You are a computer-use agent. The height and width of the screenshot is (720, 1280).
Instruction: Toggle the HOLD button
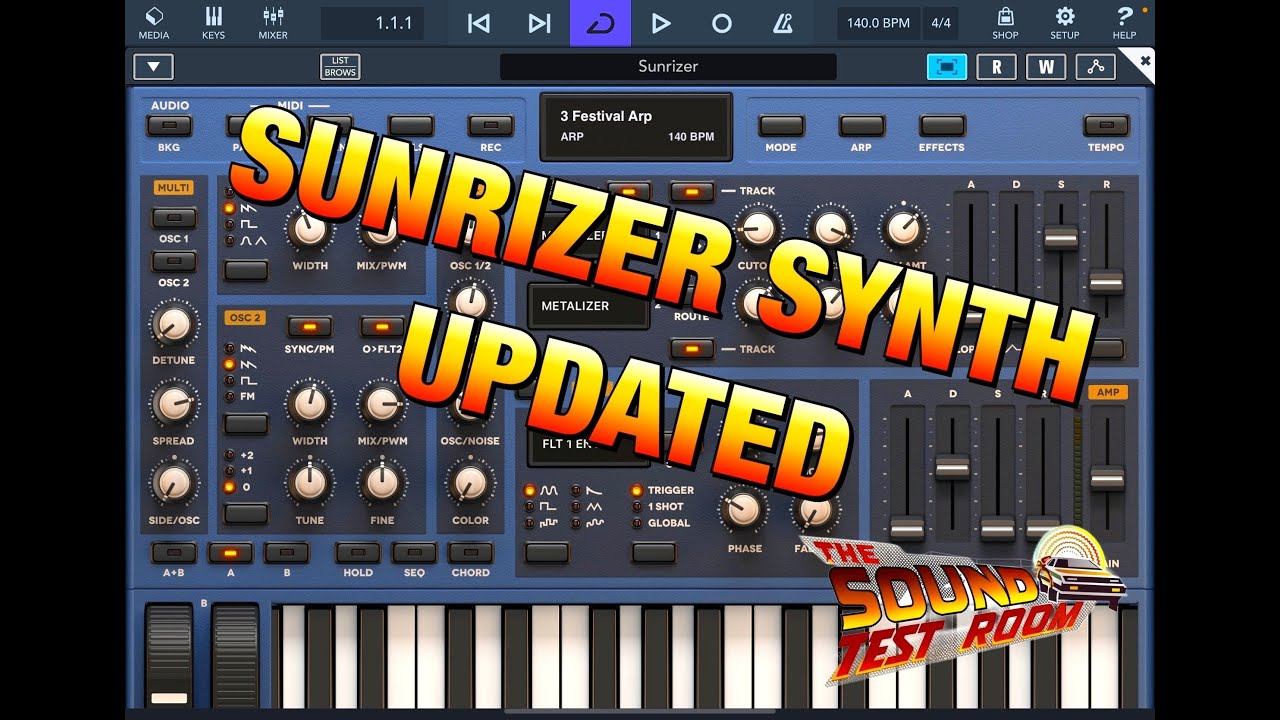tap(357, 553)
